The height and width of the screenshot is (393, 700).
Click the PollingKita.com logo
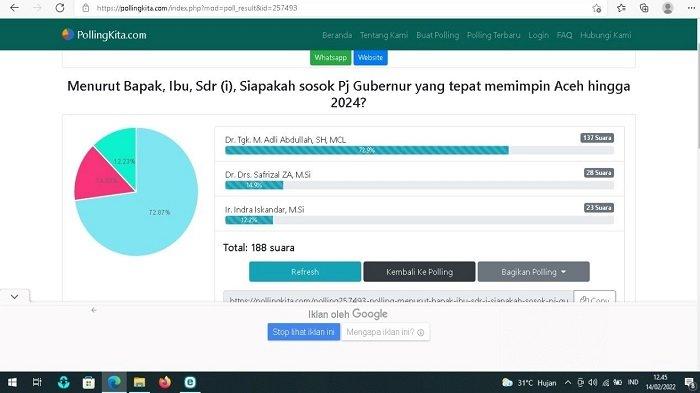pos(104,35)
